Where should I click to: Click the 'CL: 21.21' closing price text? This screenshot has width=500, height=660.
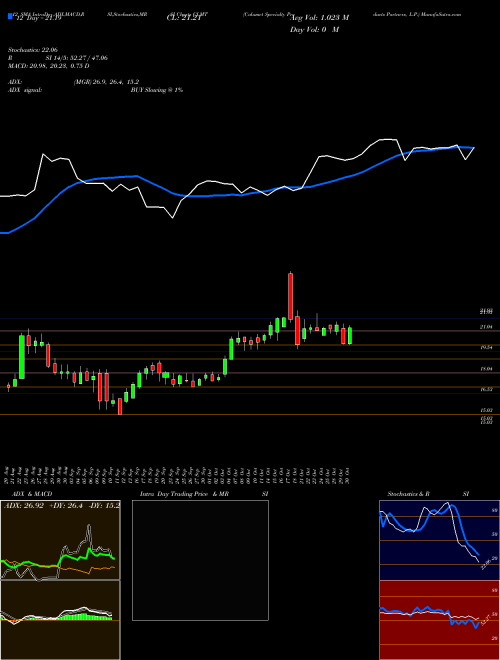(184, 19)
